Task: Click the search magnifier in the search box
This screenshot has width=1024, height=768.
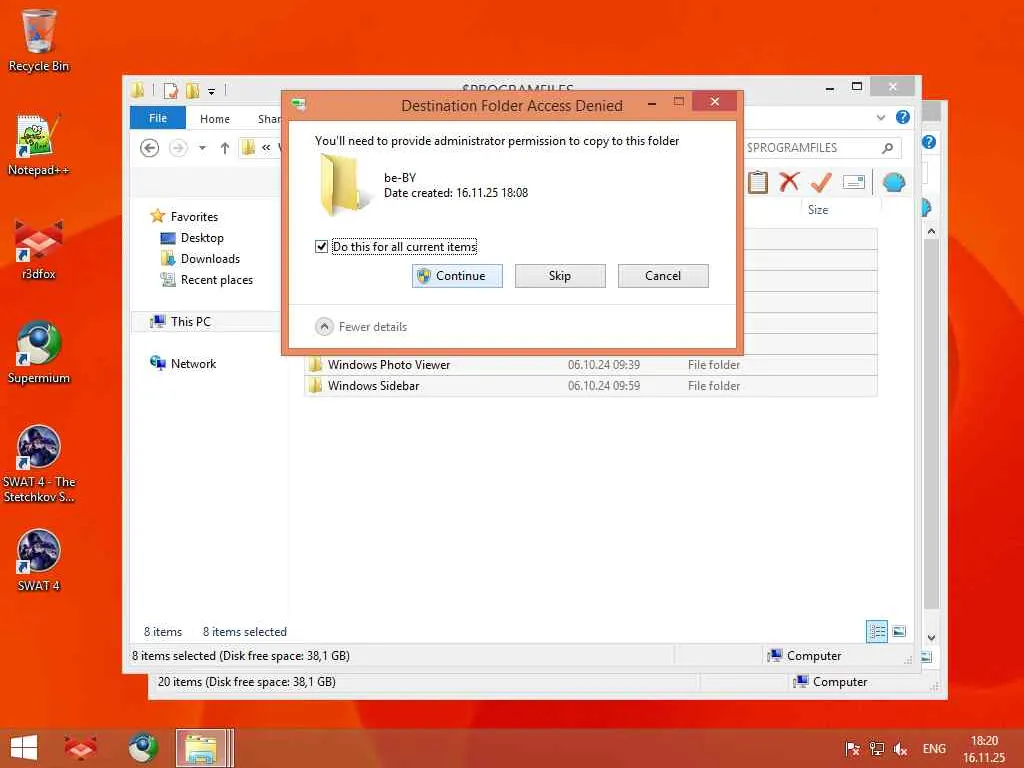Action: (887, 148)
